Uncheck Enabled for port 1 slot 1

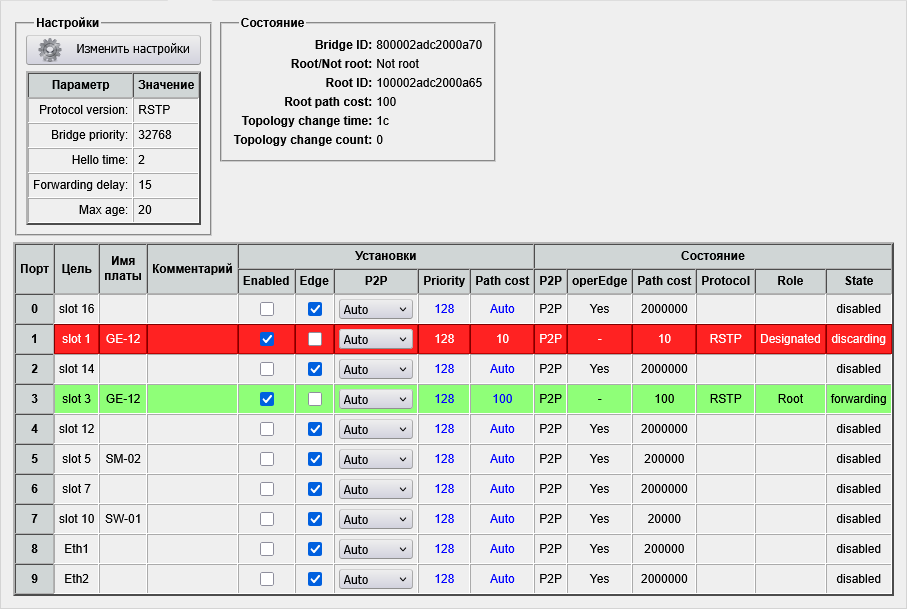click(x=267, y=339)
